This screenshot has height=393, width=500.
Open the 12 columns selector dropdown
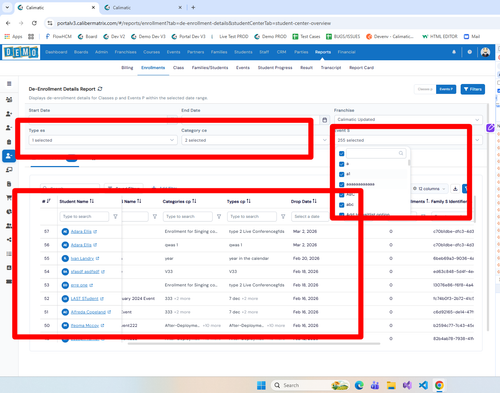point(429,189)
